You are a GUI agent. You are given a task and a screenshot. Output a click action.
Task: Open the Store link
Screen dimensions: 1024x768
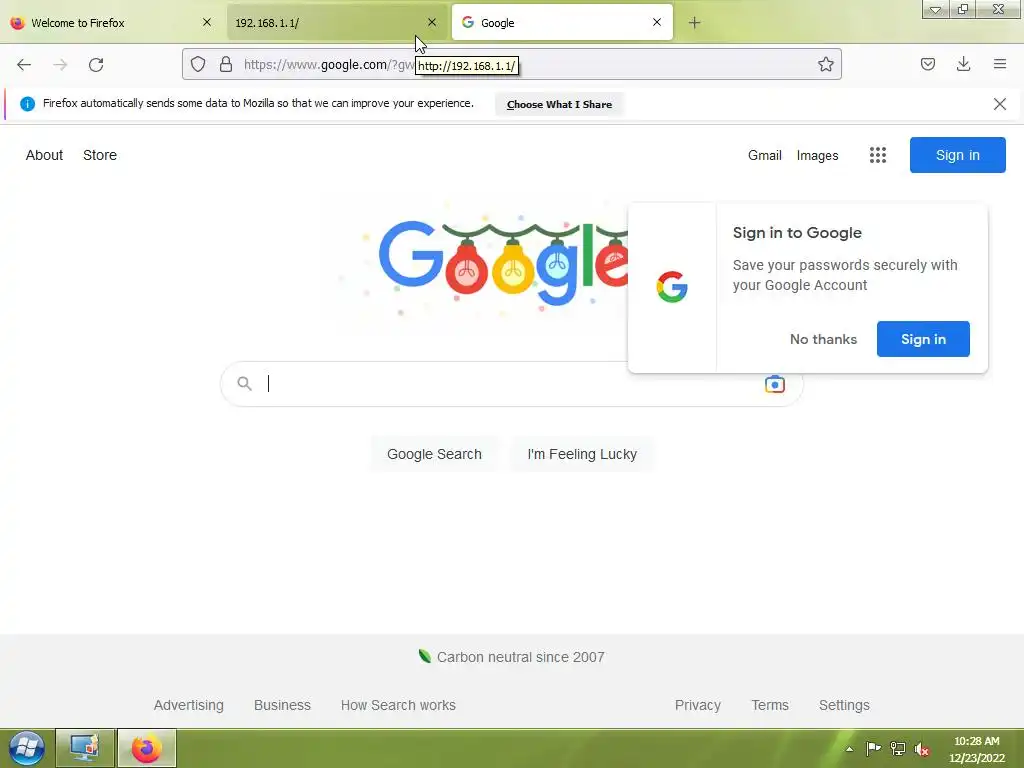pos(100,155)
